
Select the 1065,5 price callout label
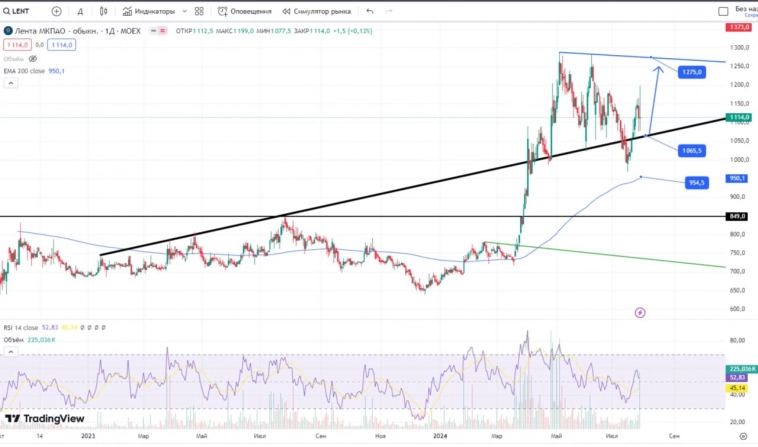tap(692, 151)
